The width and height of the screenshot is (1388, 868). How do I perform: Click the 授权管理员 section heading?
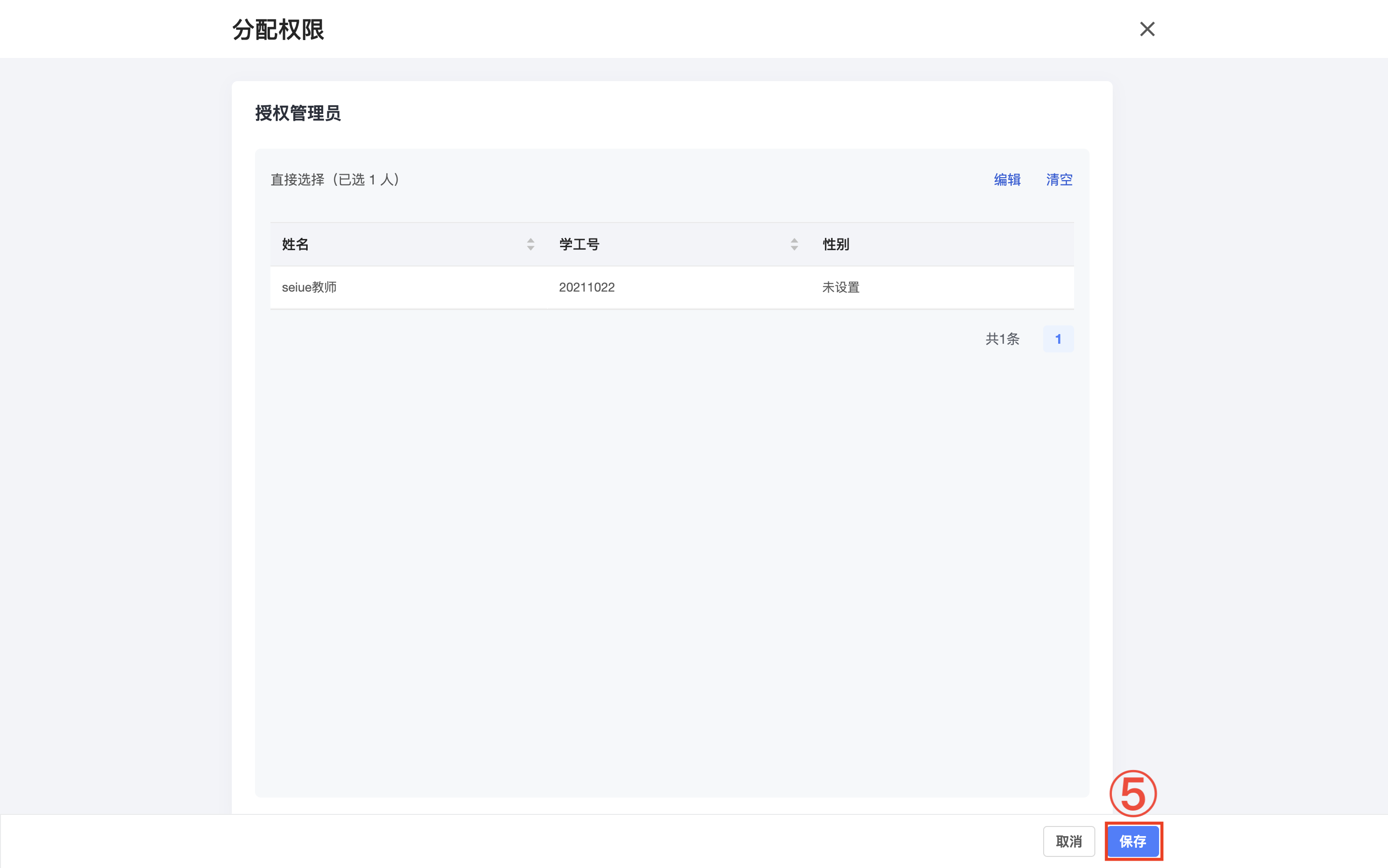[x=298, y=113]
